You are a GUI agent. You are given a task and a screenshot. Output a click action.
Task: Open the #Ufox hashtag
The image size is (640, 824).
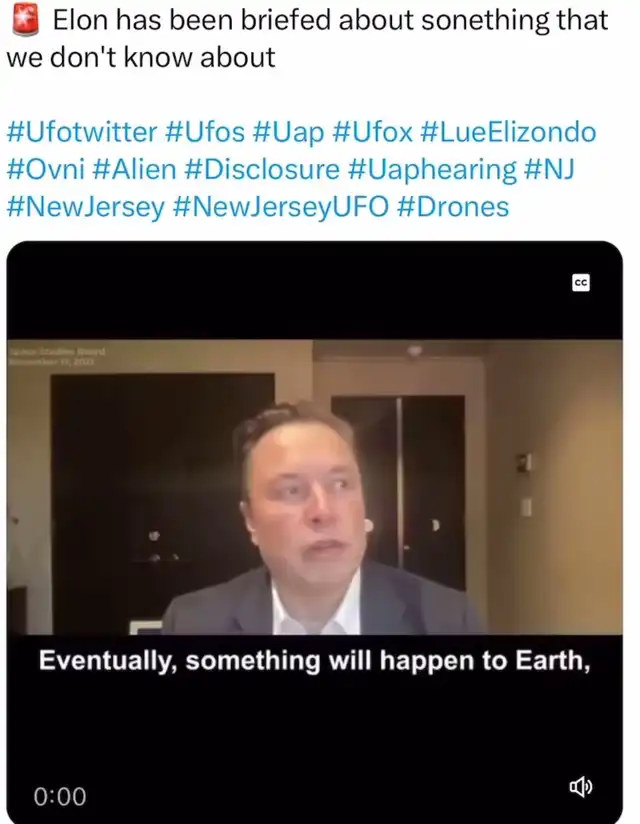pyautogui.click(x=373, y=132)
